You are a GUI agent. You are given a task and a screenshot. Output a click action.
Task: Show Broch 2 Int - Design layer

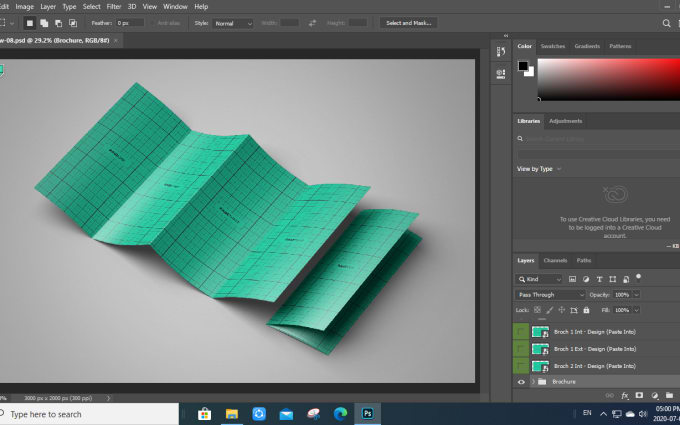[x=521, y=366]
